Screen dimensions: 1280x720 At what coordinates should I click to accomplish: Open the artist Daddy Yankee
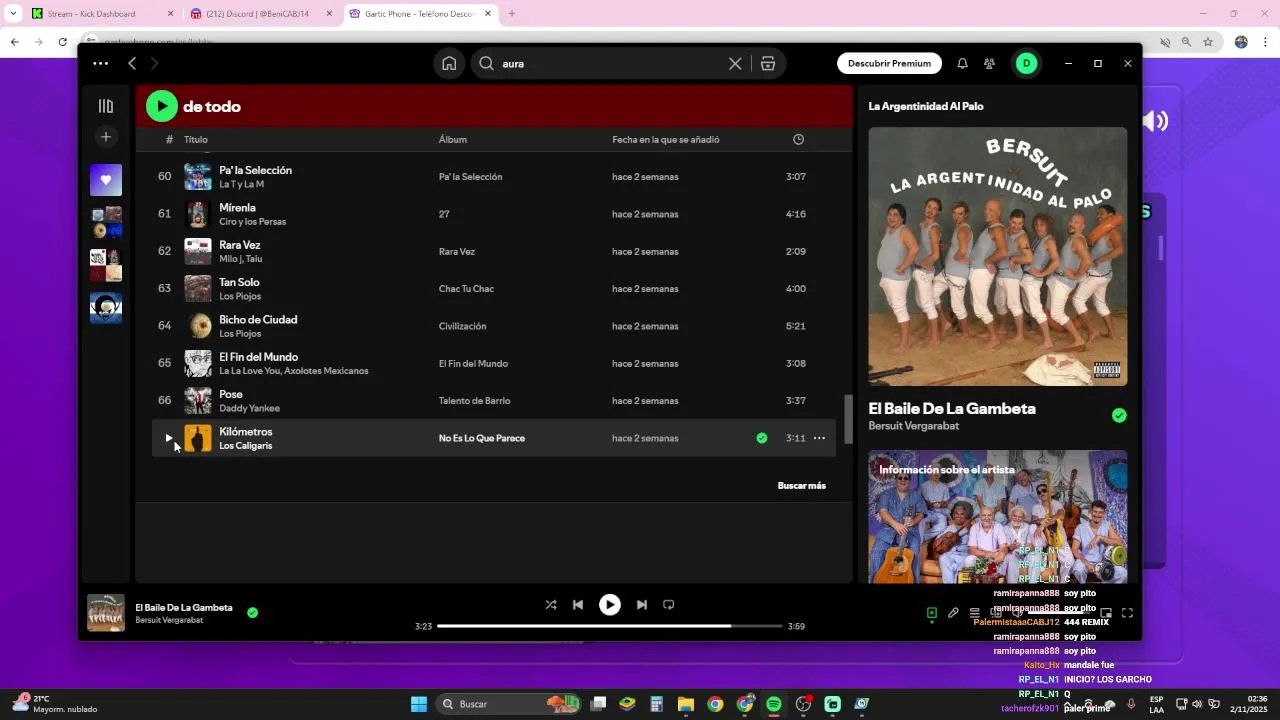point(249,408)
